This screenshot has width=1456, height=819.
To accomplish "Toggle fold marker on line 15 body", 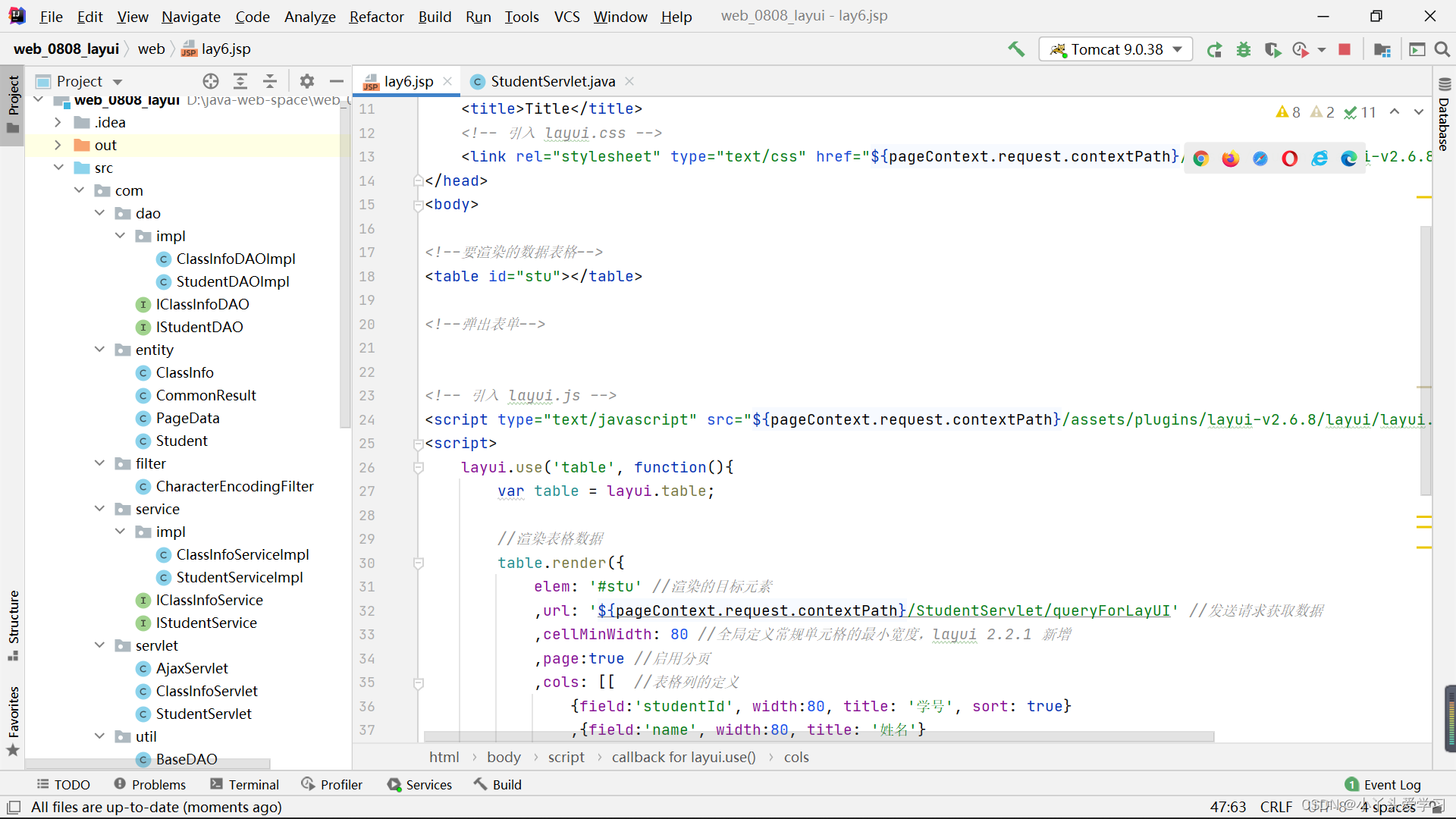I will click(x=418, y=205).
